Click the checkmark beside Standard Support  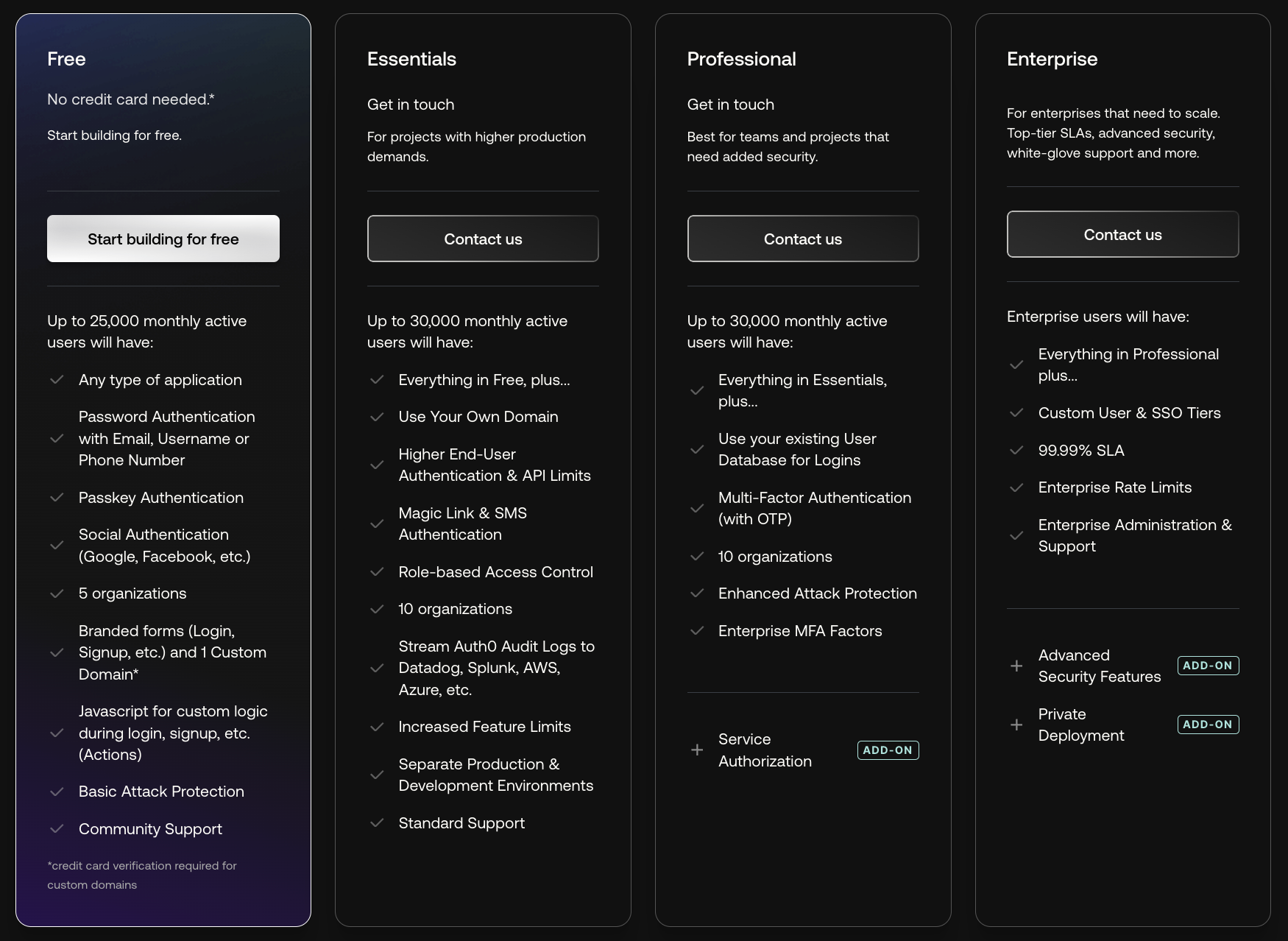click(377, 823)
